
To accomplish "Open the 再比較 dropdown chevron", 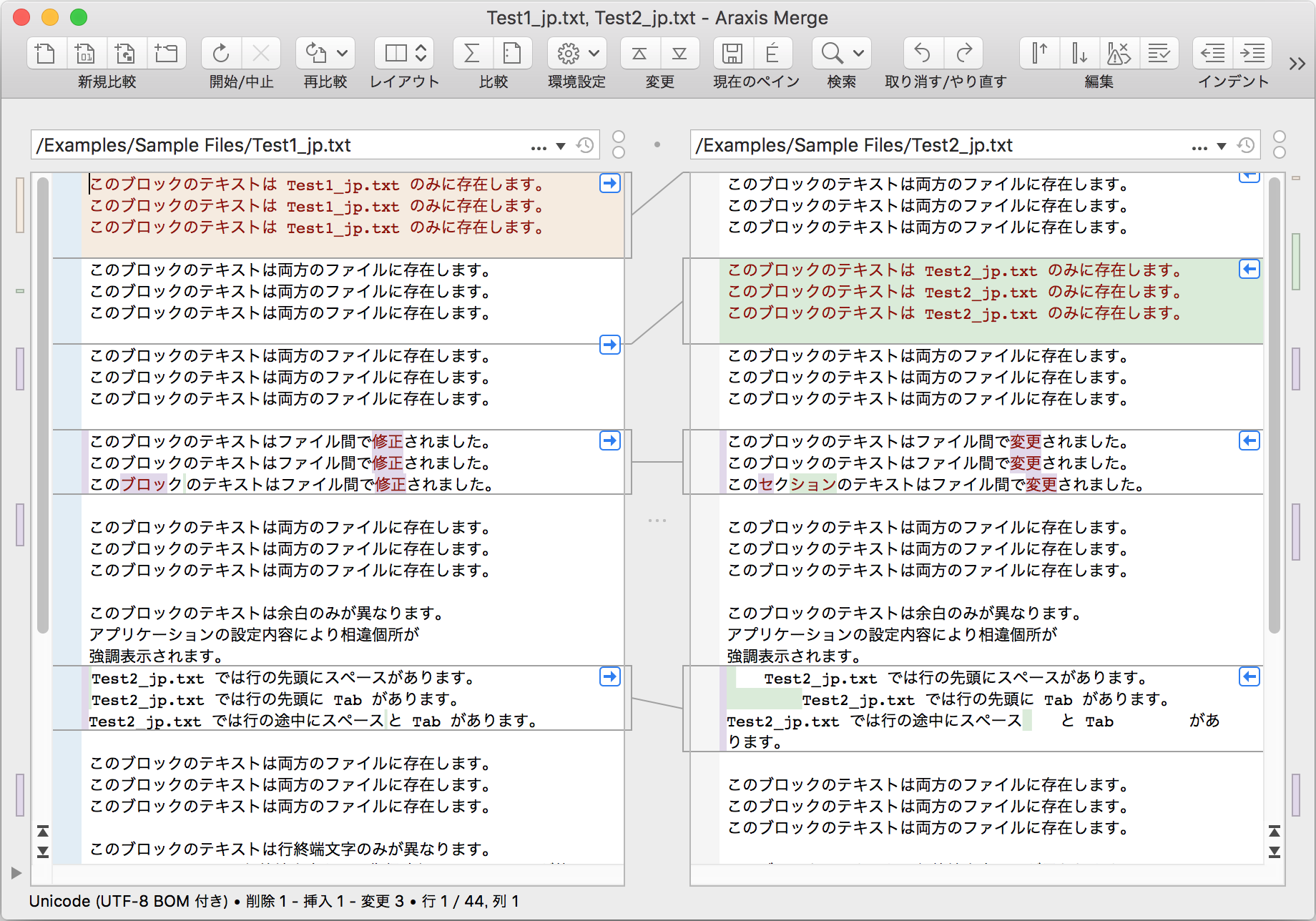I will click(x=342, y=52).
